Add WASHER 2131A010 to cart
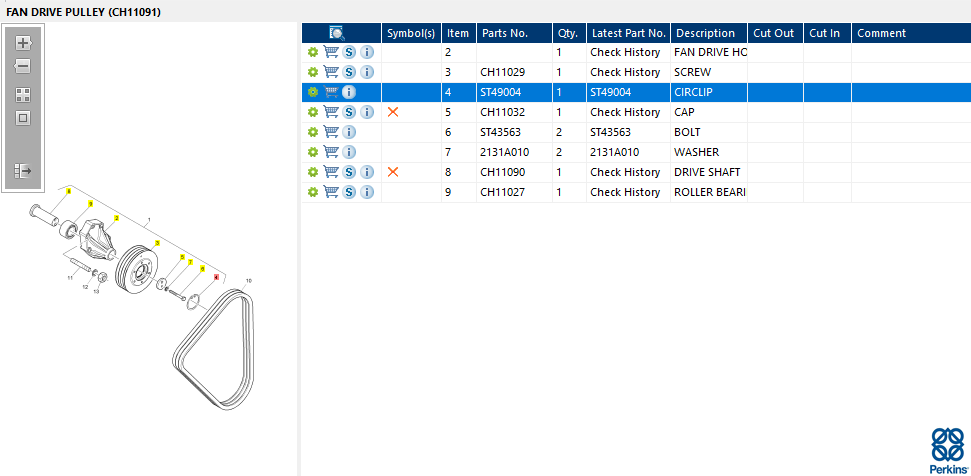The image size is (971, 476). (331, 152)
